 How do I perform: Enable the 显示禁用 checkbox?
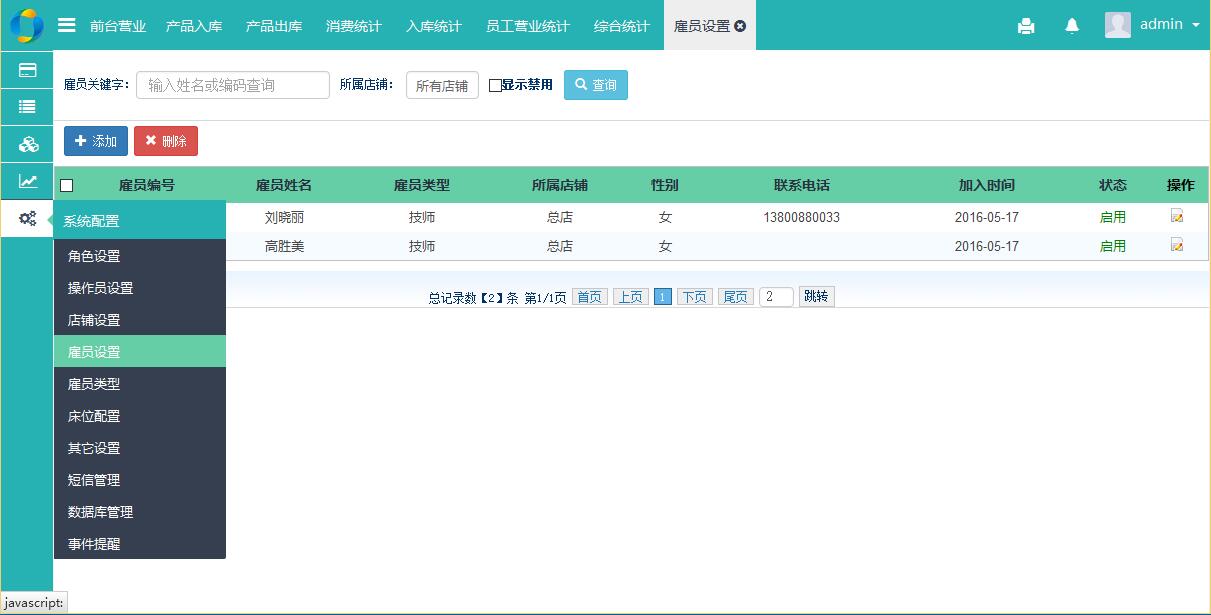495,86
